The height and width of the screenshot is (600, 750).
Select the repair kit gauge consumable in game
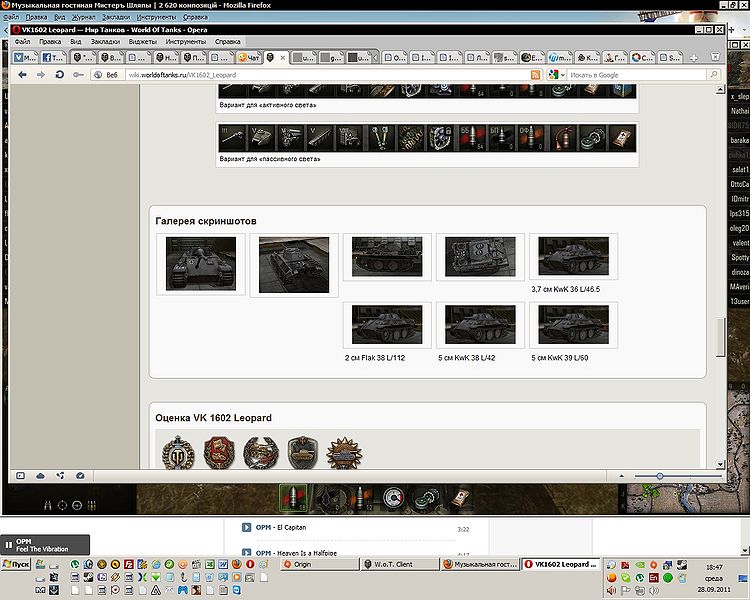tap(393, 498)
